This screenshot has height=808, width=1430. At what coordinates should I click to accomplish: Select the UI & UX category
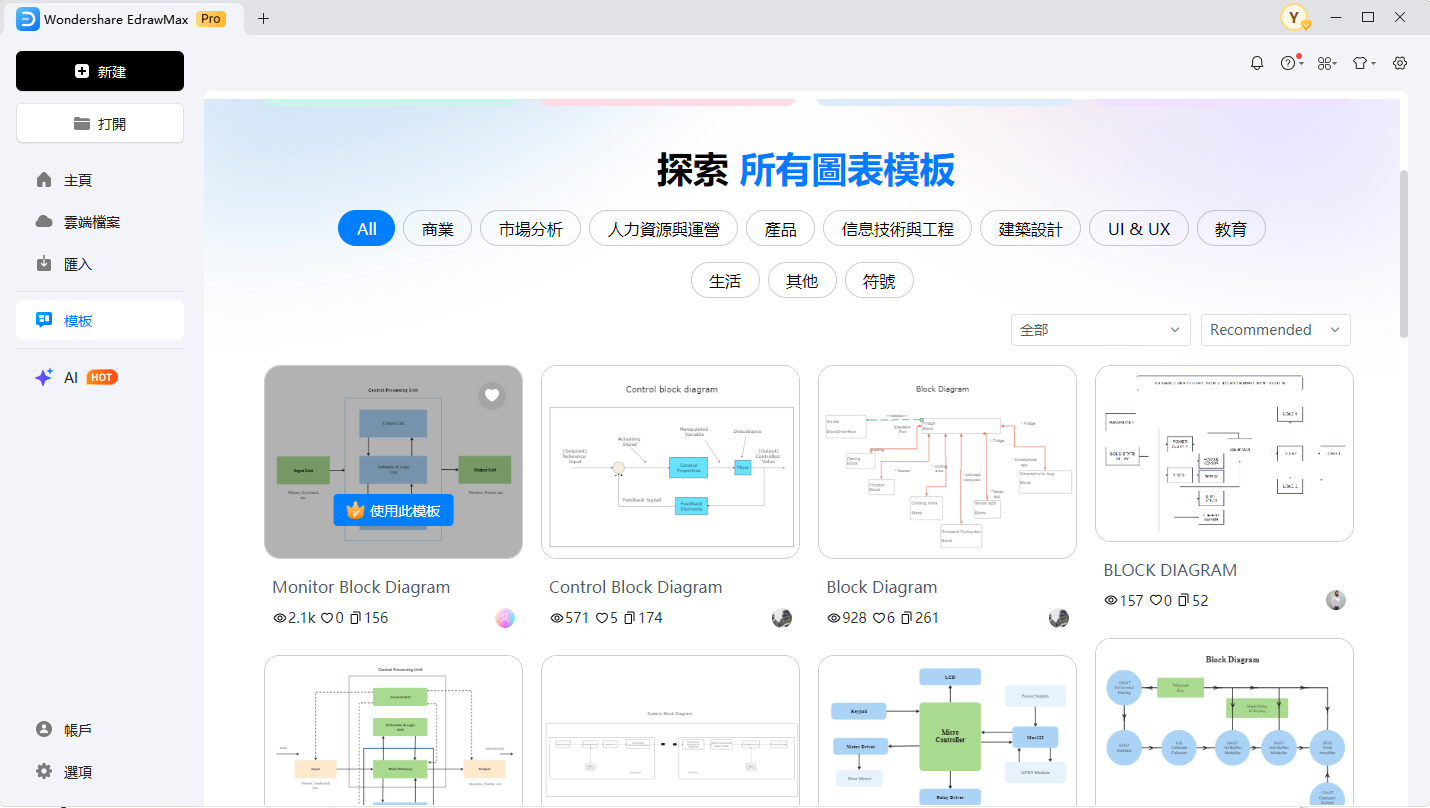[x=1138, y=228]
